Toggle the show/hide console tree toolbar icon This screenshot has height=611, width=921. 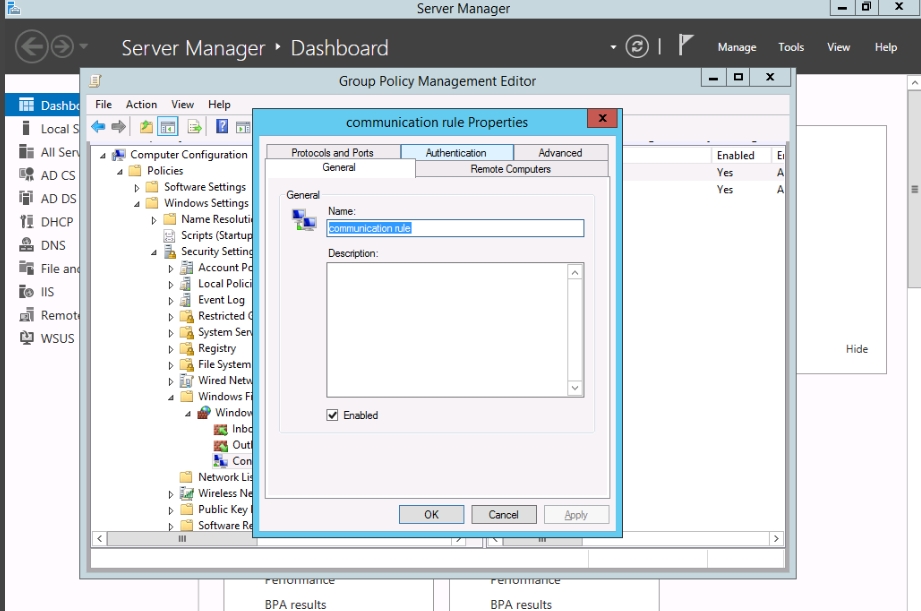tap(168, 126)
